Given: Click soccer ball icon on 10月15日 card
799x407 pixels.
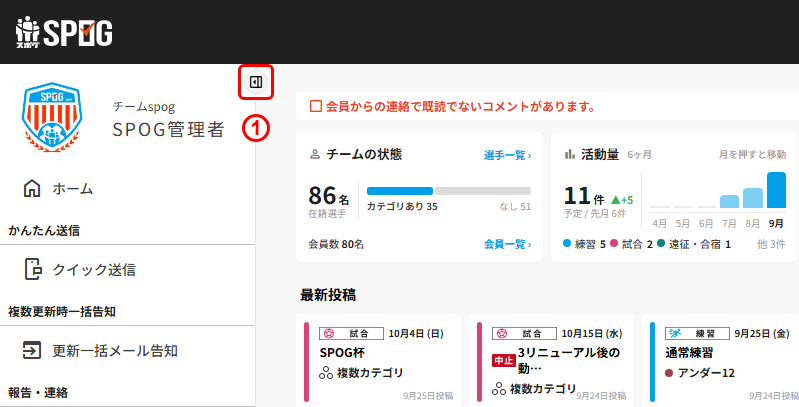Looking at the screenshot, I should tap(502, 334).
